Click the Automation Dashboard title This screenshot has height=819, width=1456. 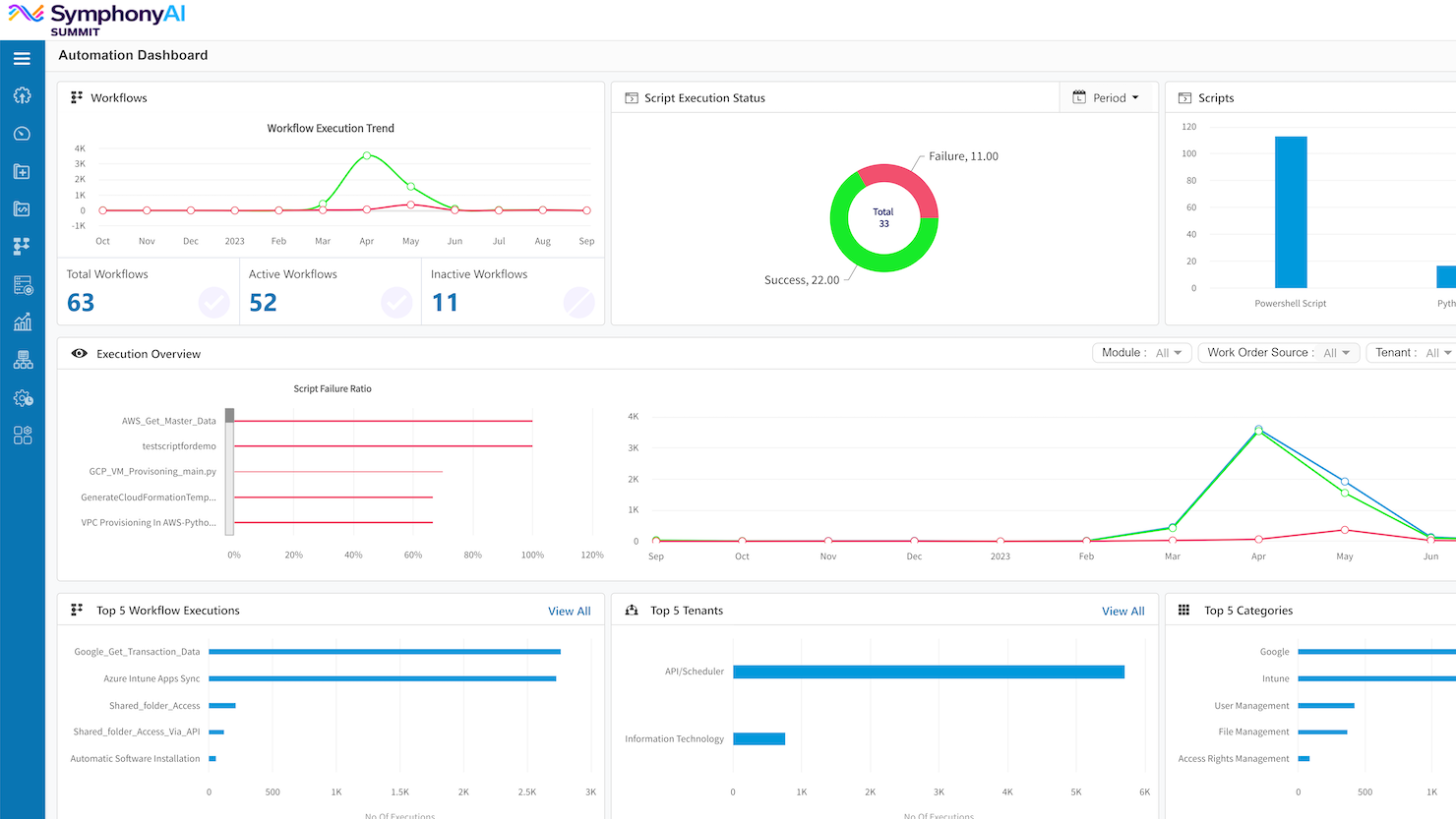133,55
